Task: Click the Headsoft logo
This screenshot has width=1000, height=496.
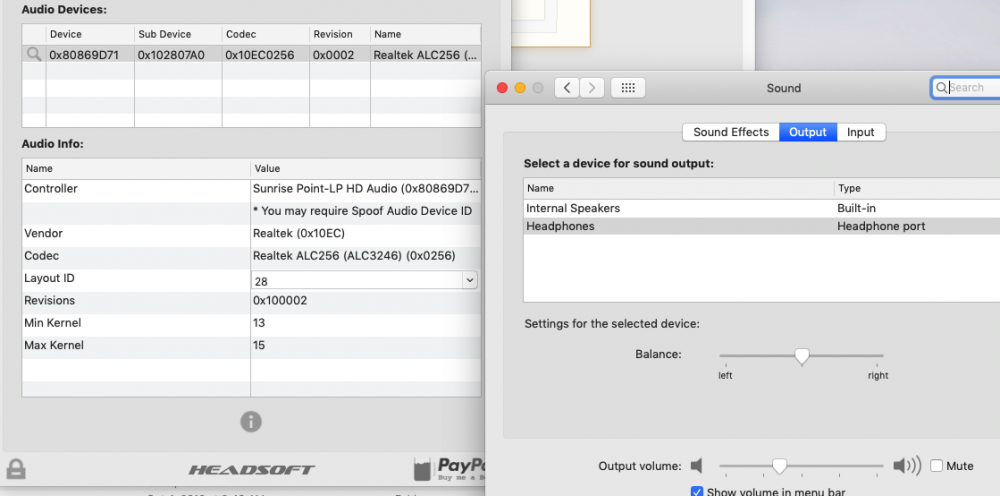Action: point(251,469)
